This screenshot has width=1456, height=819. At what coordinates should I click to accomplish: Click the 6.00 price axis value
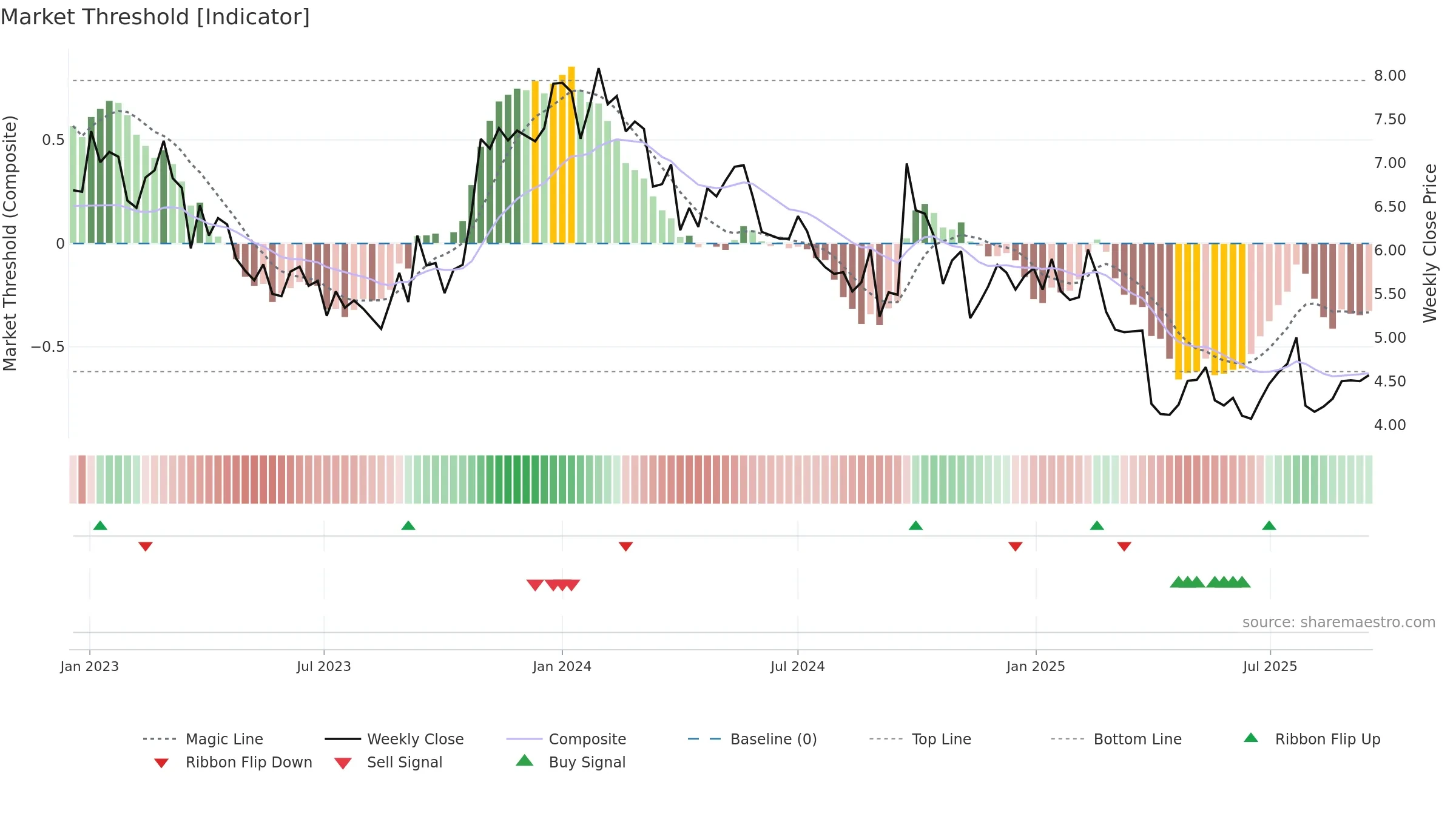(x=1390, y=251)
